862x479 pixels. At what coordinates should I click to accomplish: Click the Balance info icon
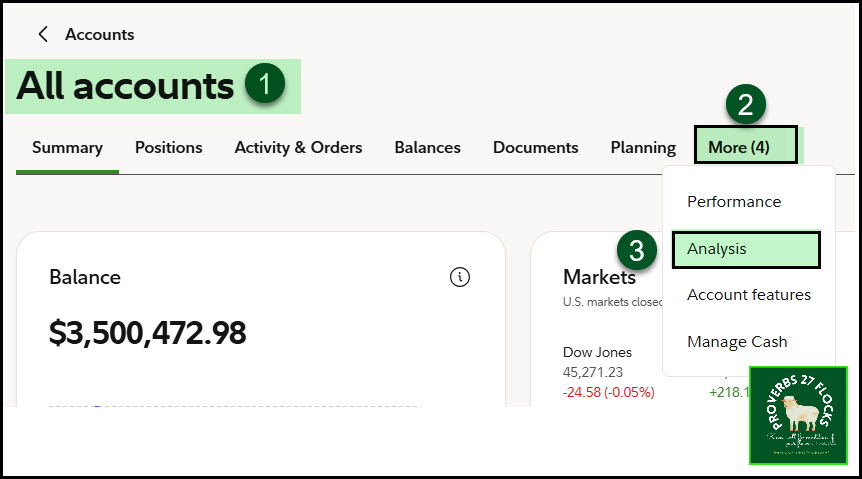click(x=460, y=277)
